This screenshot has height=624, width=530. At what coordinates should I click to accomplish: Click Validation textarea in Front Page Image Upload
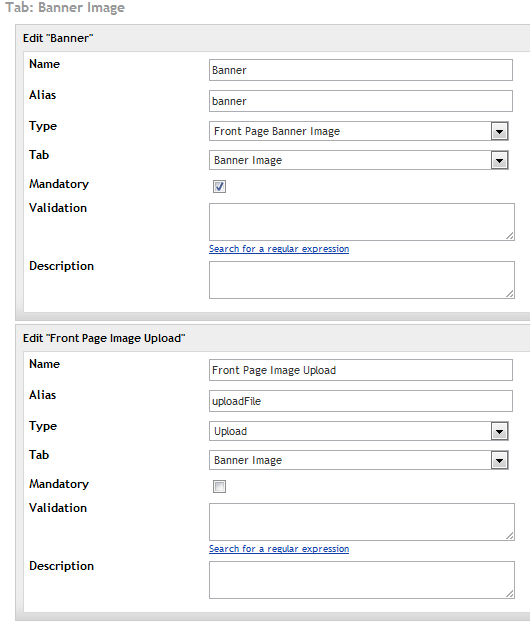pos(362,522)
